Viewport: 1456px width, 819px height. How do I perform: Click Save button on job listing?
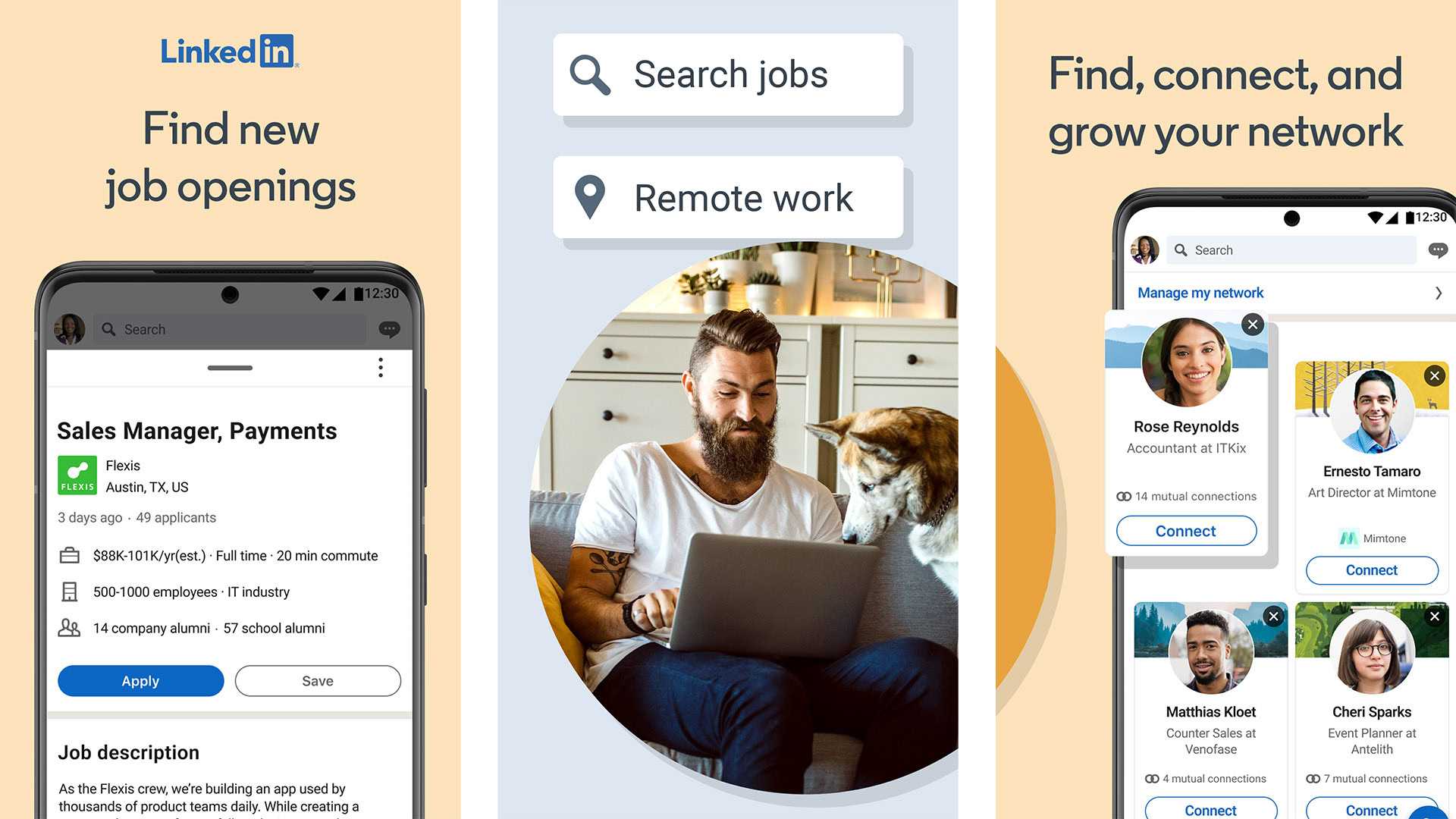click(x=316, y=681)
